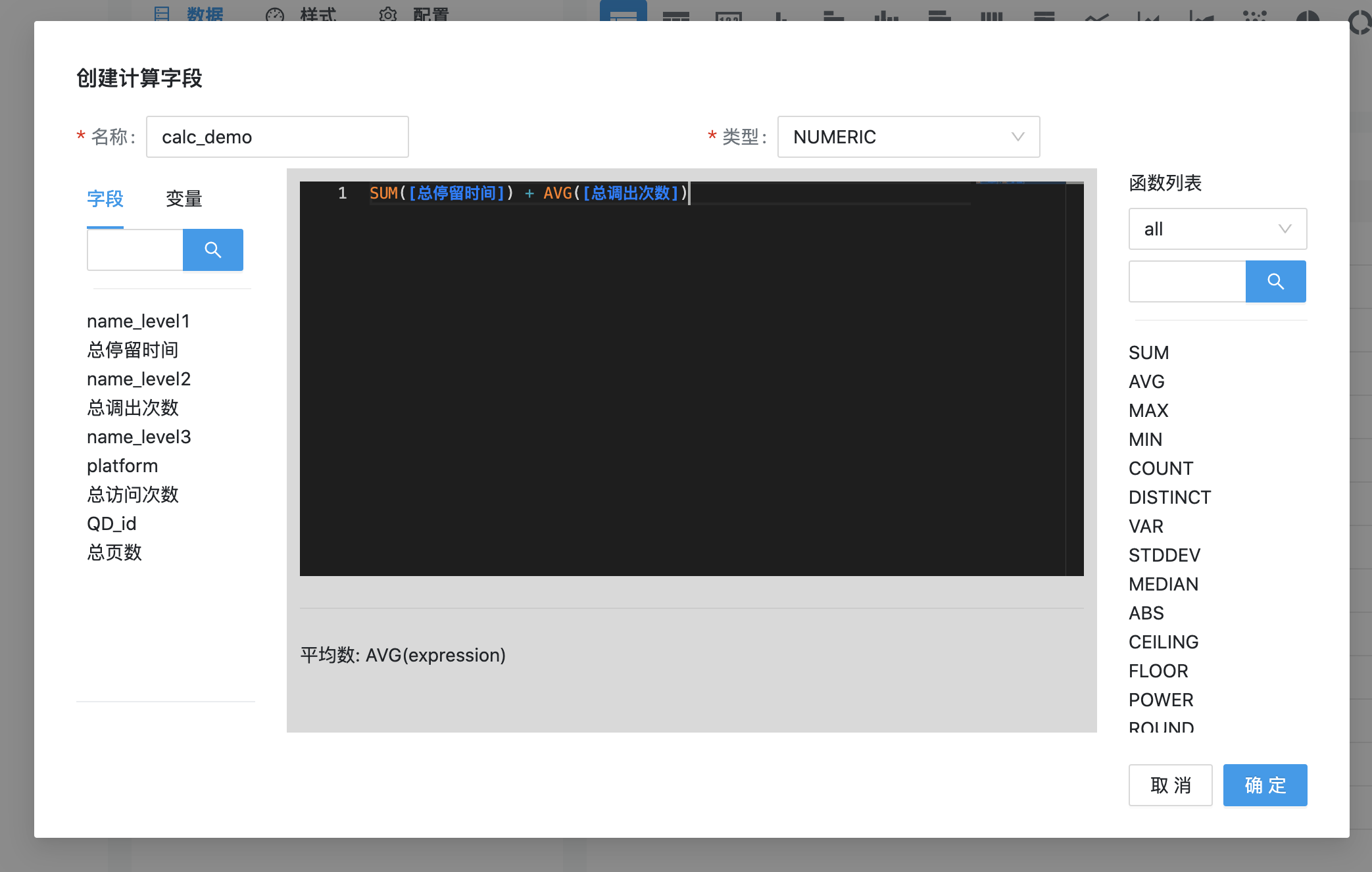Confirm with the 确定 button
Viewport: 1372px width, 872px height.
(1264, 785)
